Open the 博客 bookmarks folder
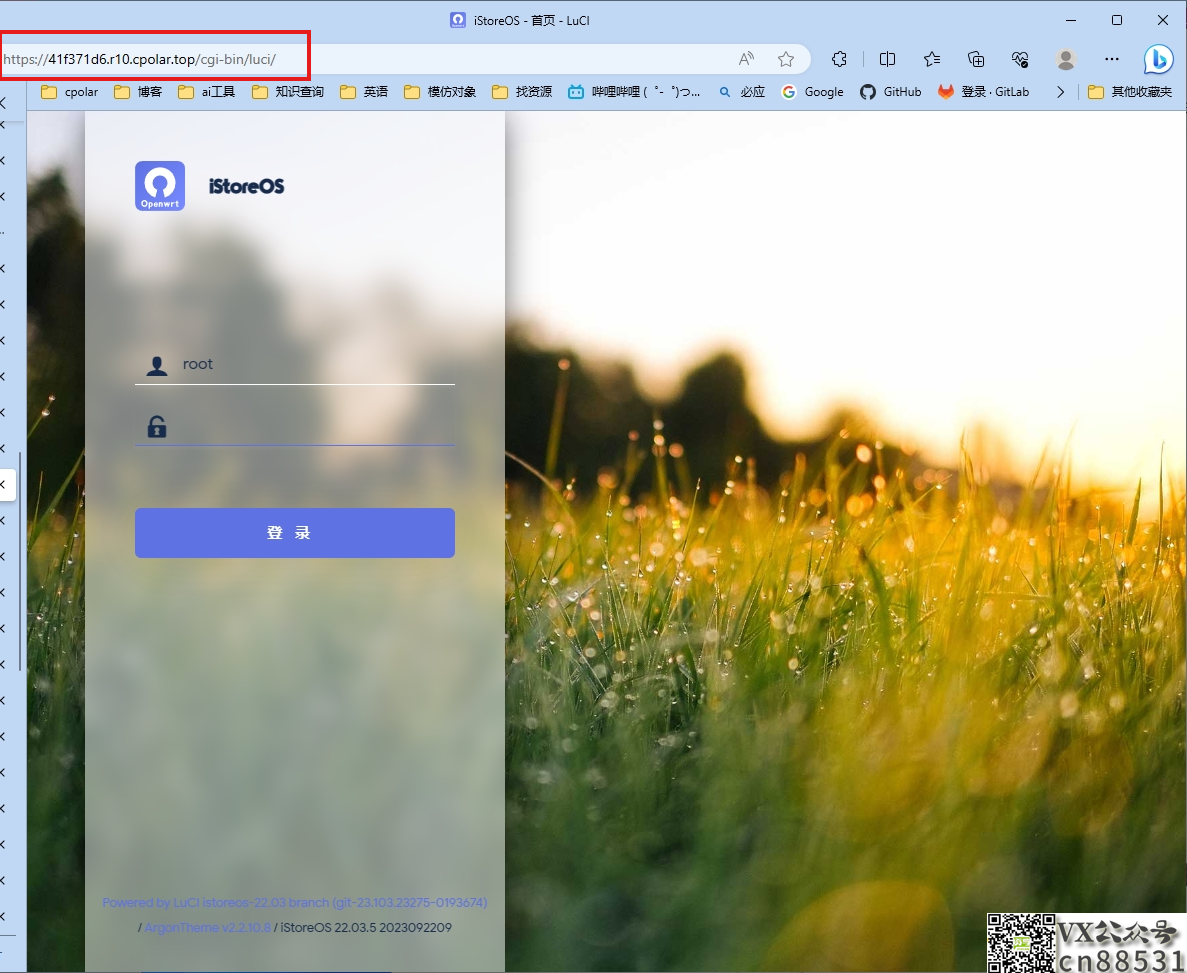 (138, 92)
